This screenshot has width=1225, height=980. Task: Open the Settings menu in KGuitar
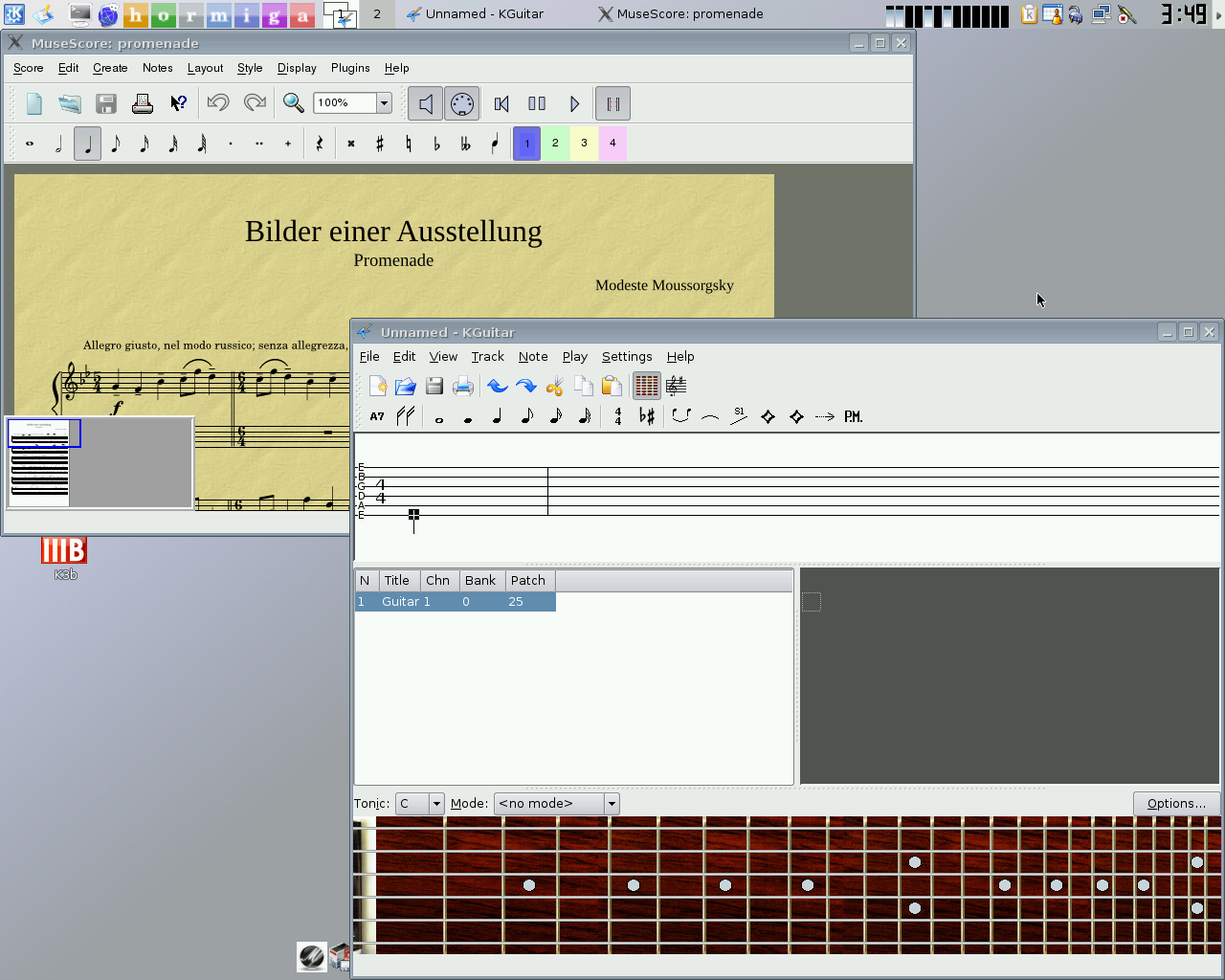coord(627,356)
